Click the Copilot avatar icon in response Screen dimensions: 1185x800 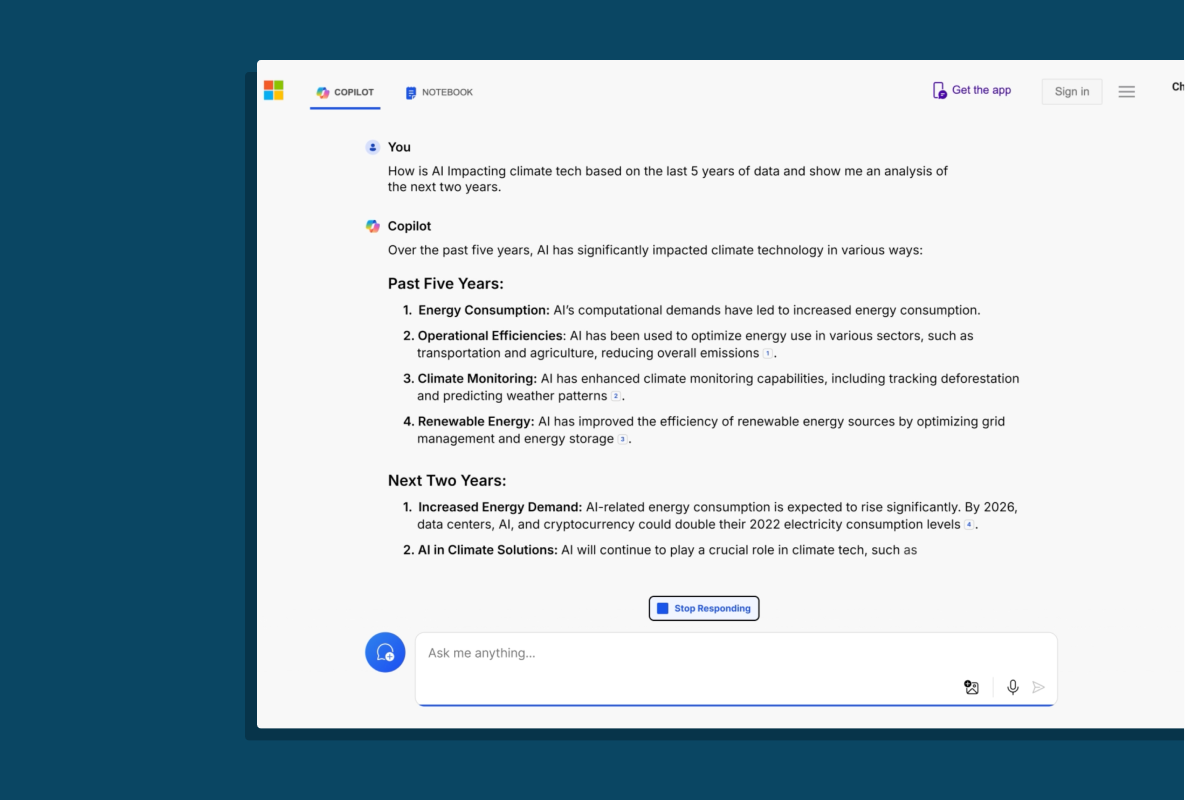click(373, 226)
